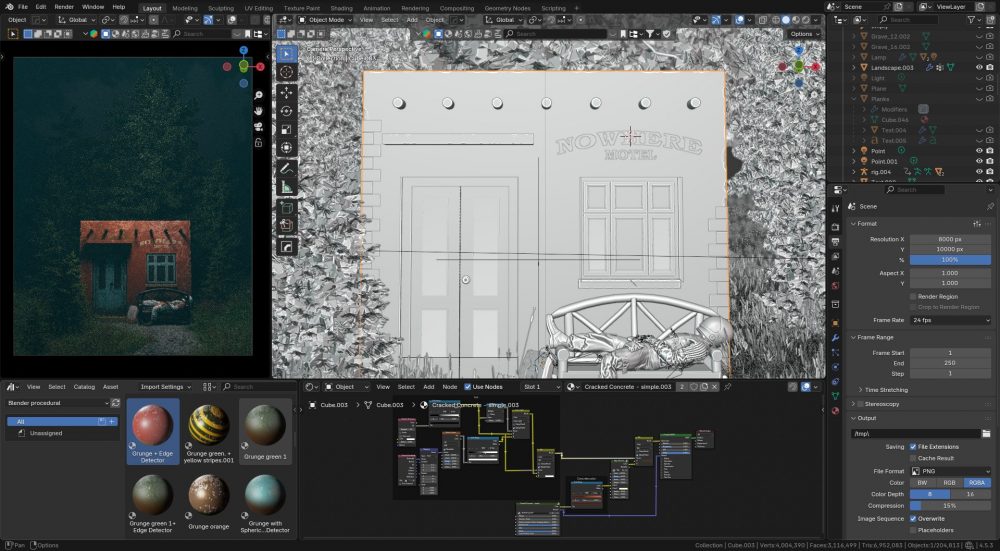Activate the Select Box tool
The height and width of the screenshot is (551, 1000).
tap(286, 54)
